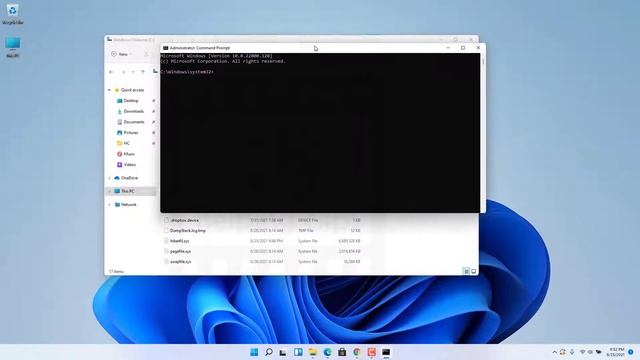640x360 pixels.
Task: Go back in File Explorer
Action: (x=111, y=72)
